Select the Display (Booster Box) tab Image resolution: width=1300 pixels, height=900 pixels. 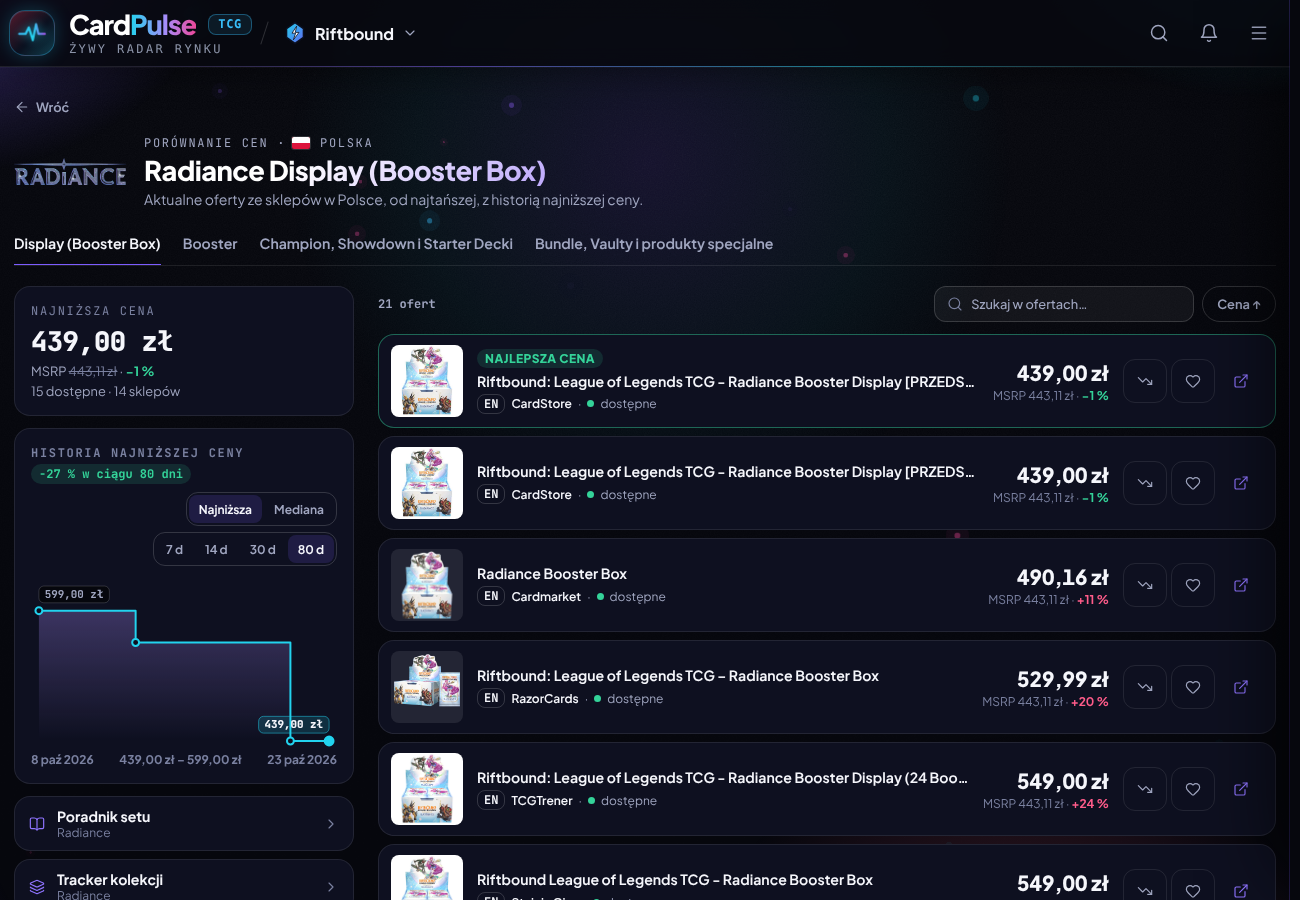pyautogui.click(x=87, y=244)
